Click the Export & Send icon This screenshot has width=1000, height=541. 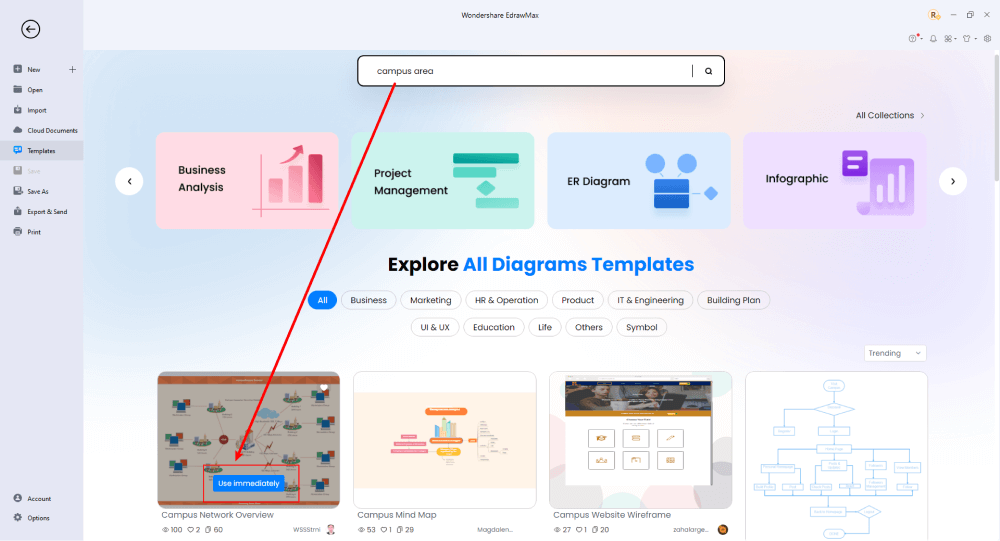(18, 211)
